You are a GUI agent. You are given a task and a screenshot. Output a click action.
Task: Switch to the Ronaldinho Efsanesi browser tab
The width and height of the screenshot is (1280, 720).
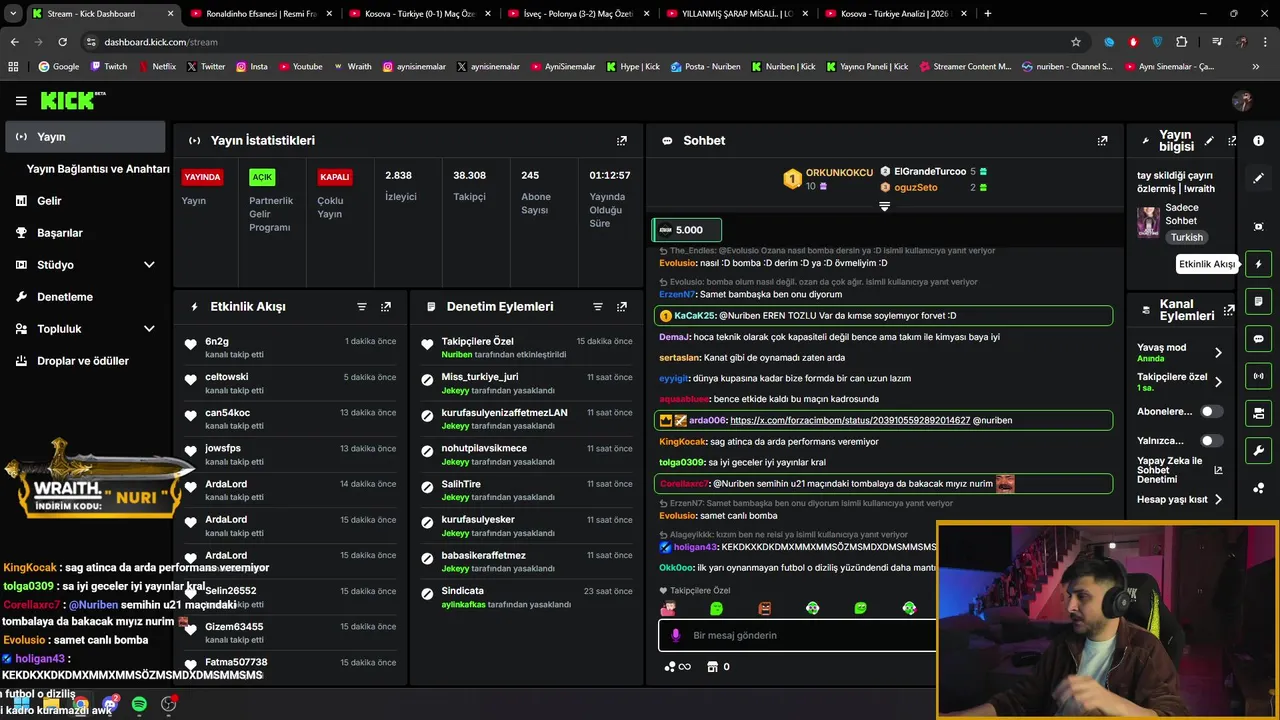tap(261, 14)
